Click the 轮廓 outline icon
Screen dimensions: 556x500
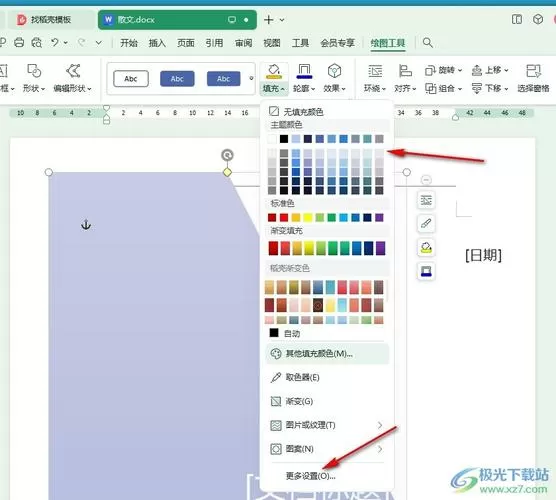304,71
